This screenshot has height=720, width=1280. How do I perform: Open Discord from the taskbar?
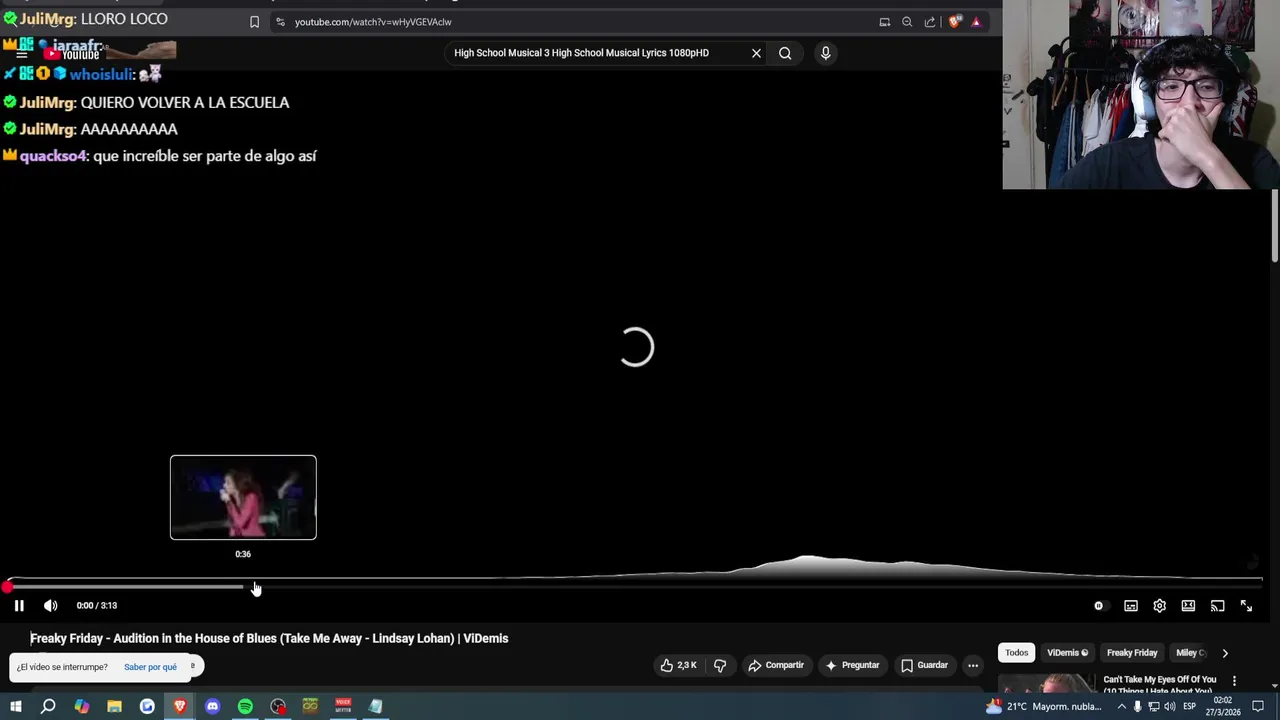click(x=212, y=706)
